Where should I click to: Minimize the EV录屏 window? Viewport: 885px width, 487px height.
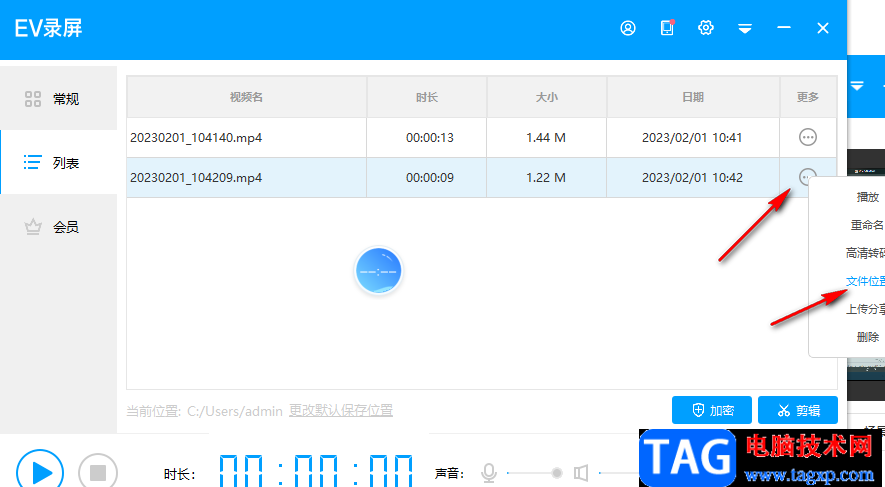click(783, 27)
